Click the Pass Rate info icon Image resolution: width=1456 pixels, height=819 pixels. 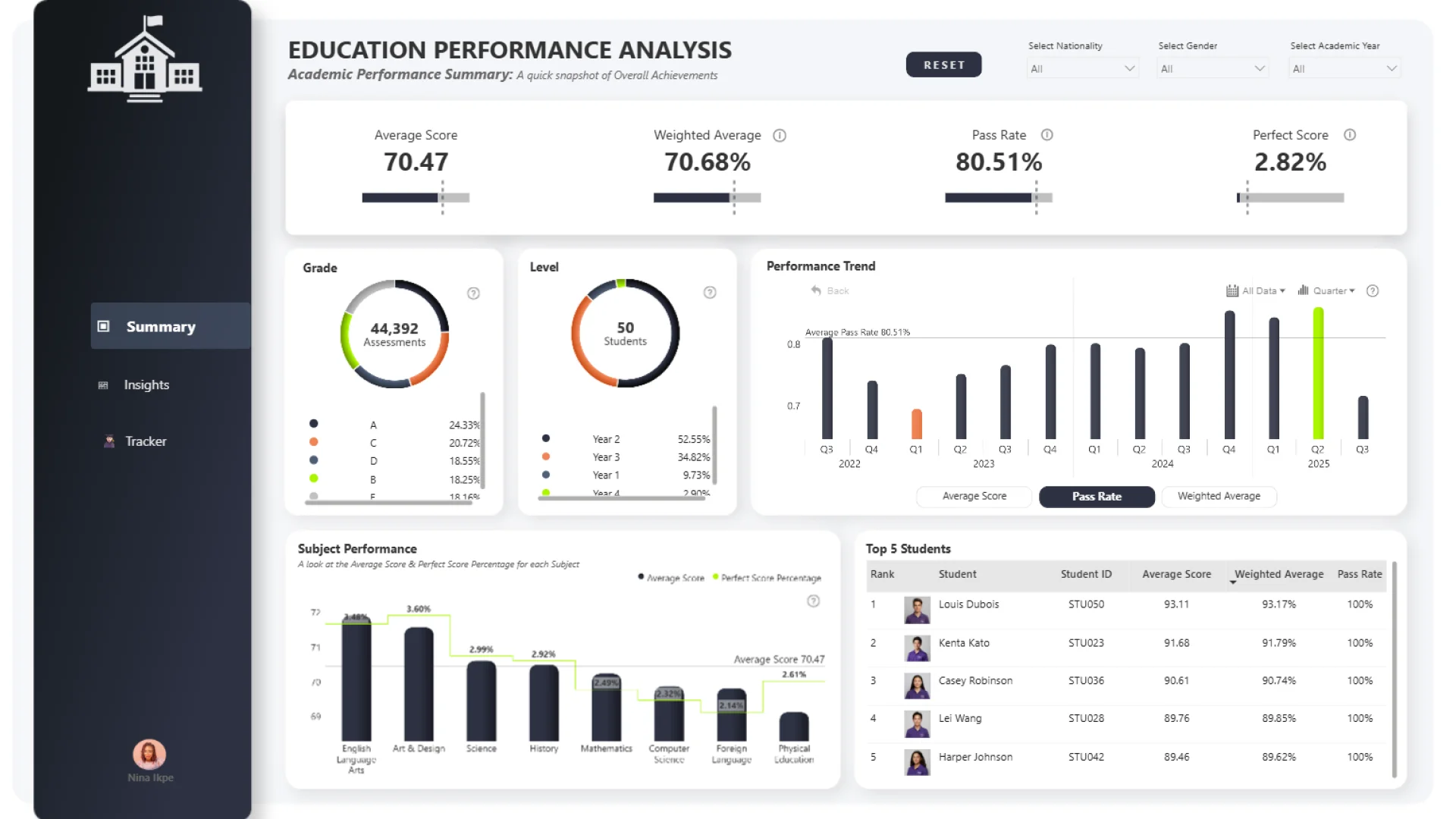click(x=1046, y=135)
